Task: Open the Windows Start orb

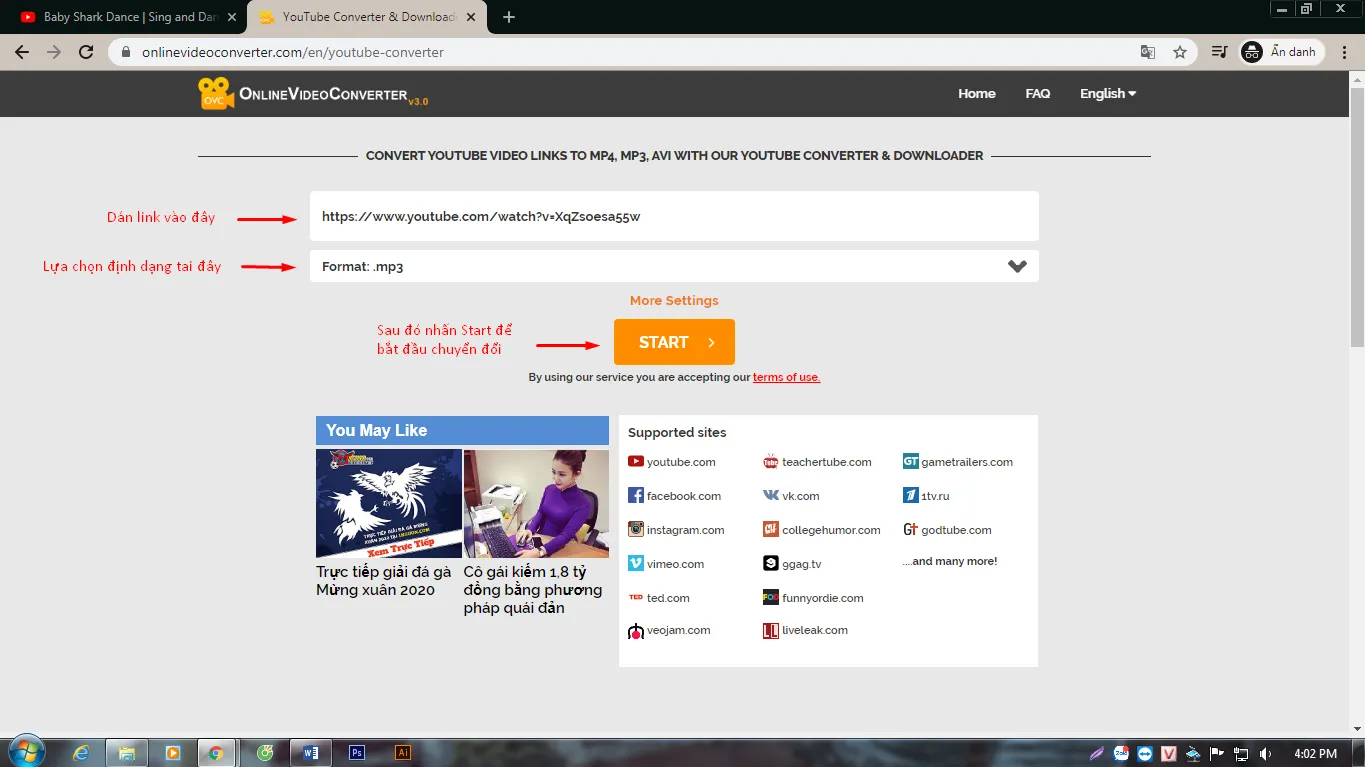Action: [x=25, y=752]
